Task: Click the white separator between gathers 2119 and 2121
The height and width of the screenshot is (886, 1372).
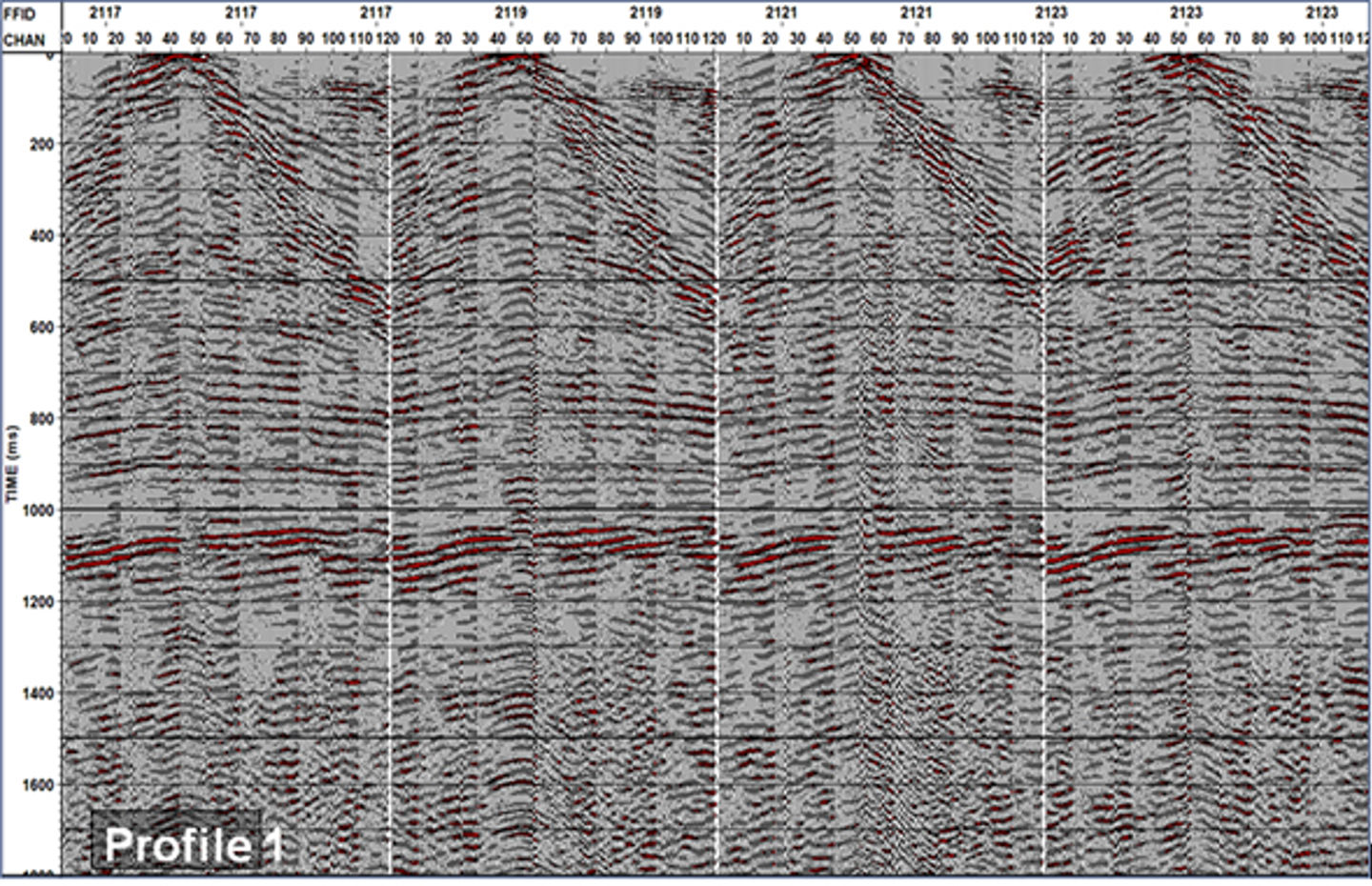Action: 716,457
